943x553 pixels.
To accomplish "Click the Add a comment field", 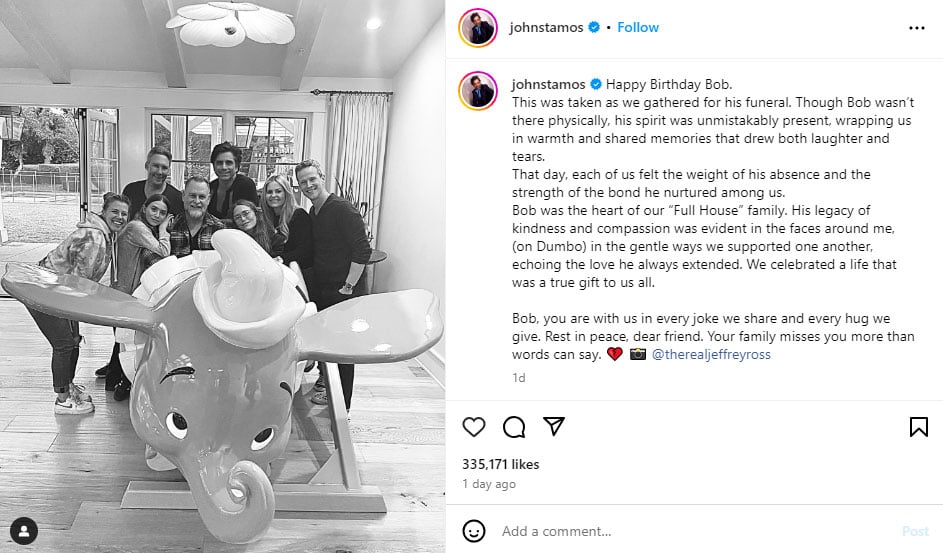I will coord(698,531).
